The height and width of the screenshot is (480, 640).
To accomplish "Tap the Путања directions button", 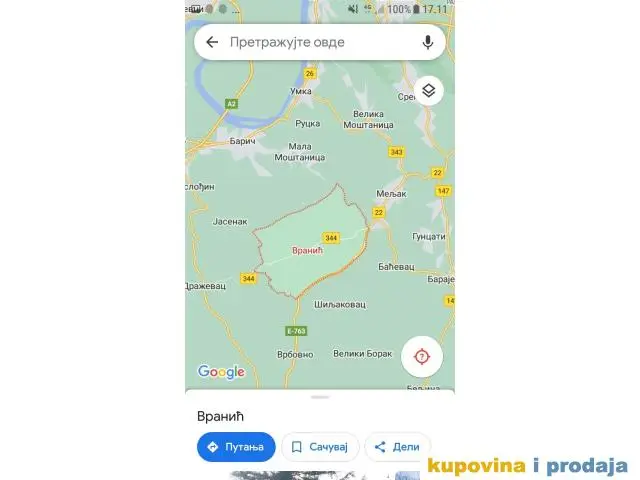I will (236, 447).
